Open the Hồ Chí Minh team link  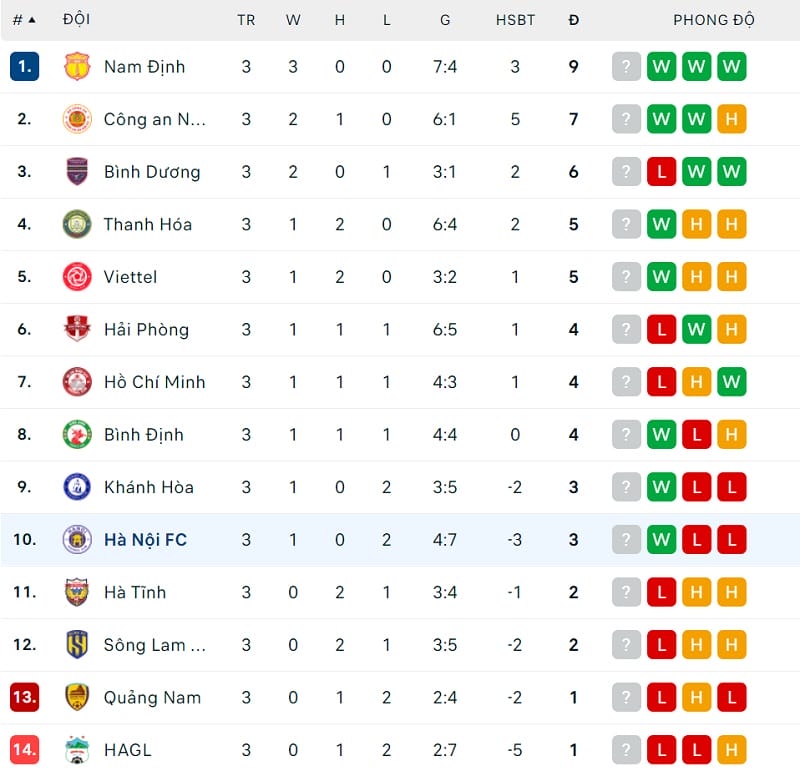(x=154, y=382)
